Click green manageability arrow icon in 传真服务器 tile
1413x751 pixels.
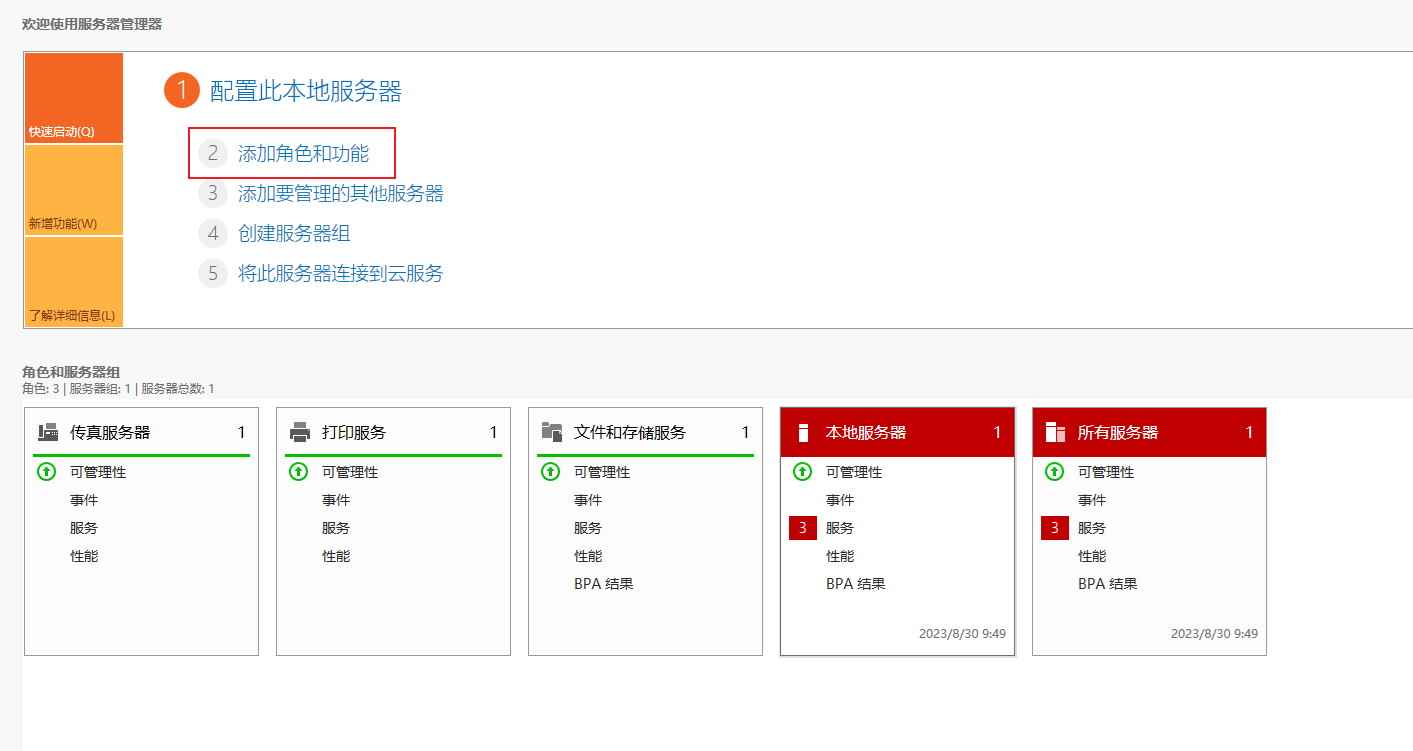(x=46, y=472)
